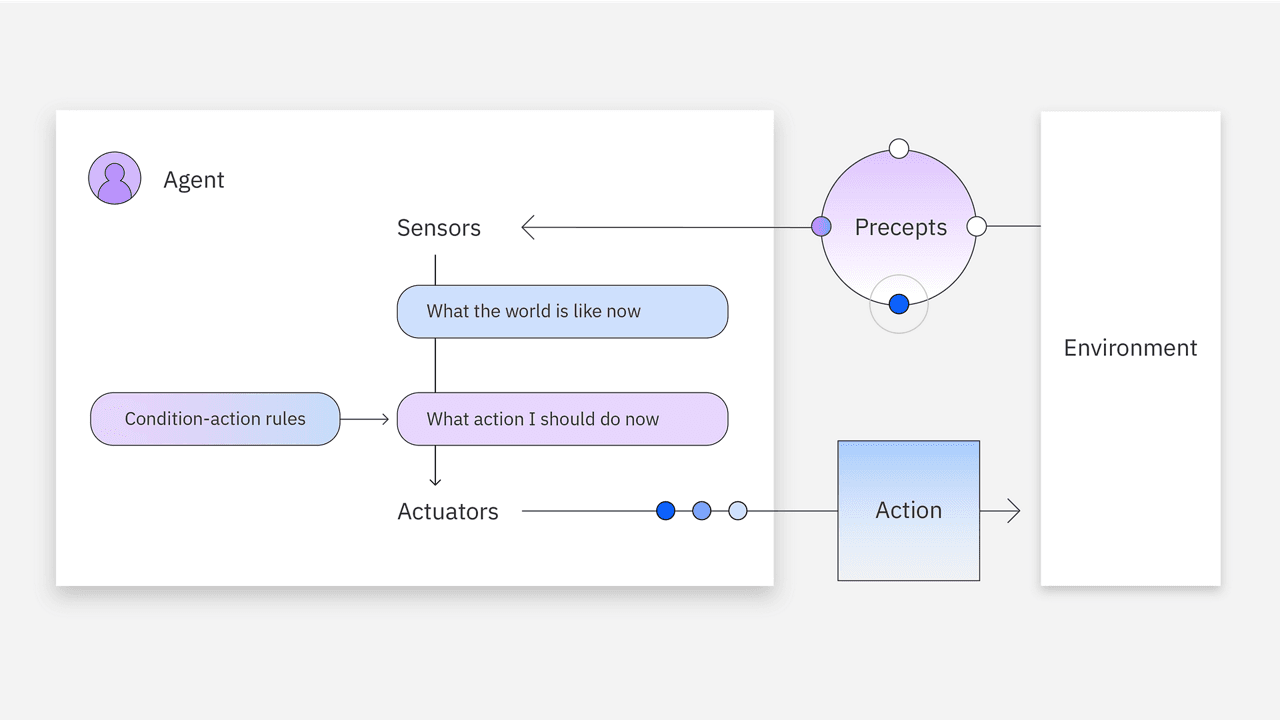Click the white dot right of Precepts

(x=977, y=227)
